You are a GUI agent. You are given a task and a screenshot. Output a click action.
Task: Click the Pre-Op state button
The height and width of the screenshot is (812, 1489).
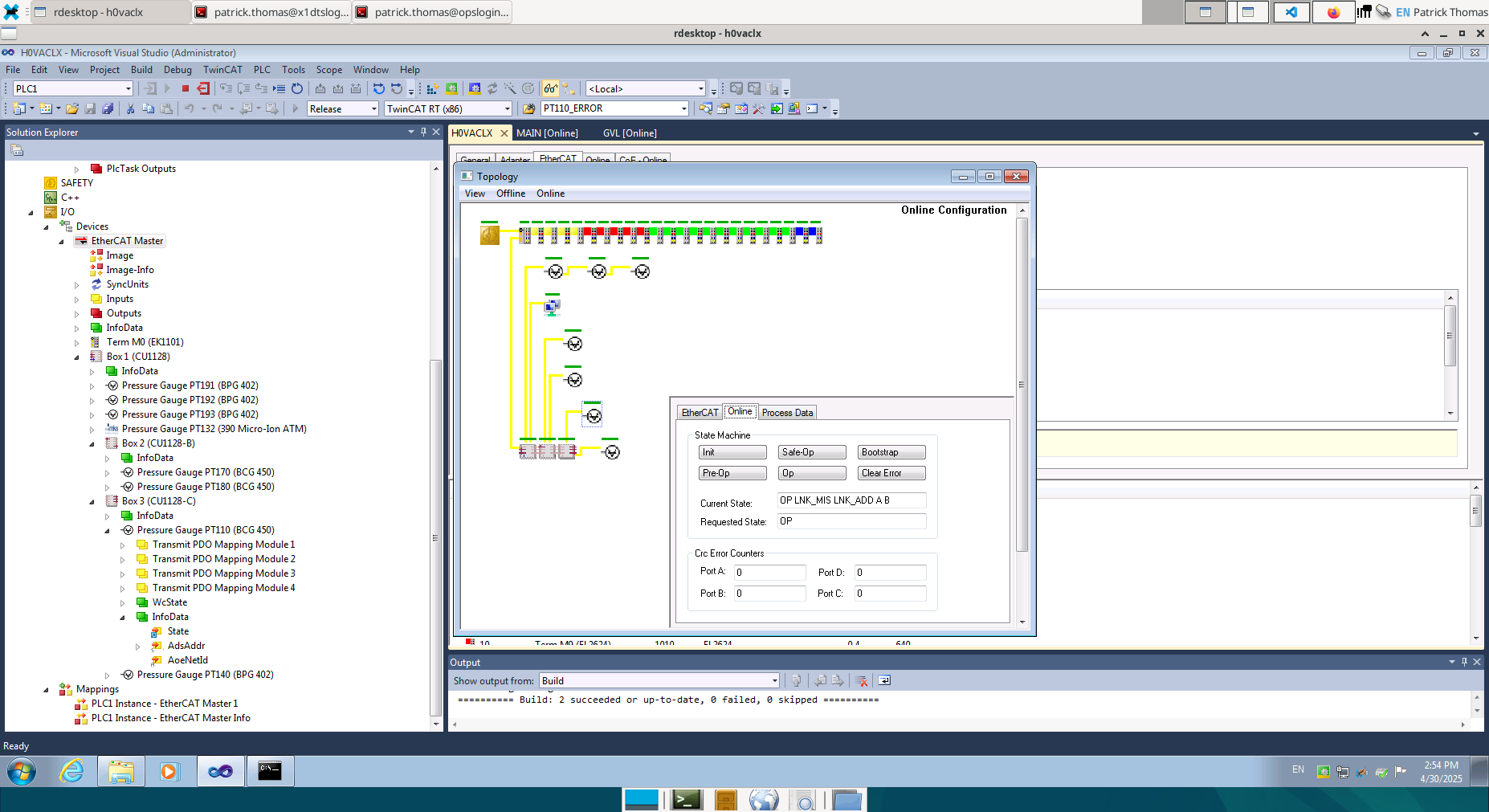tap(732, 473)
